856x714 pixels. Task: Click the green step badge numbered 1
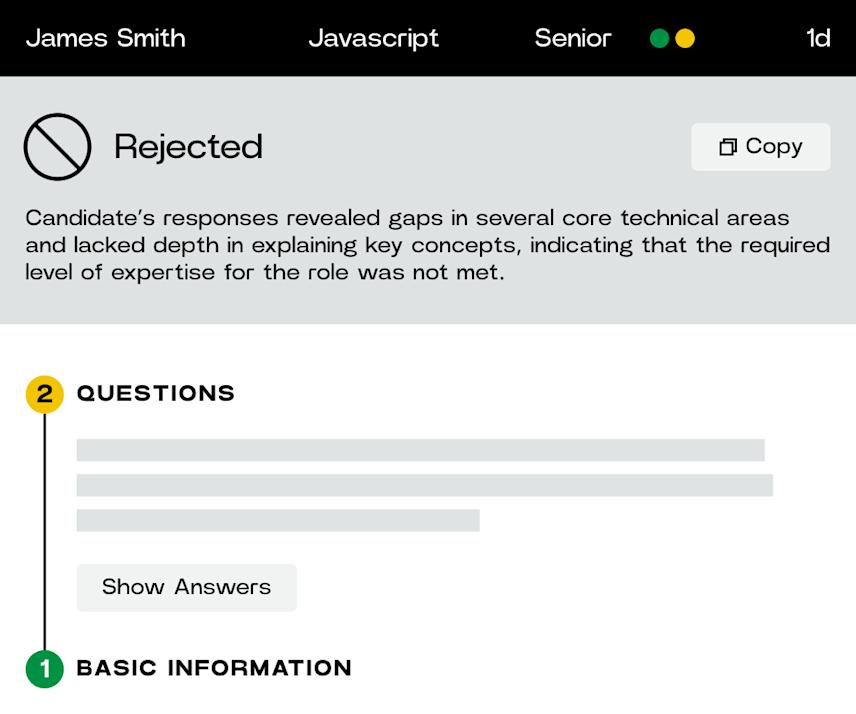tap(42, 668)
